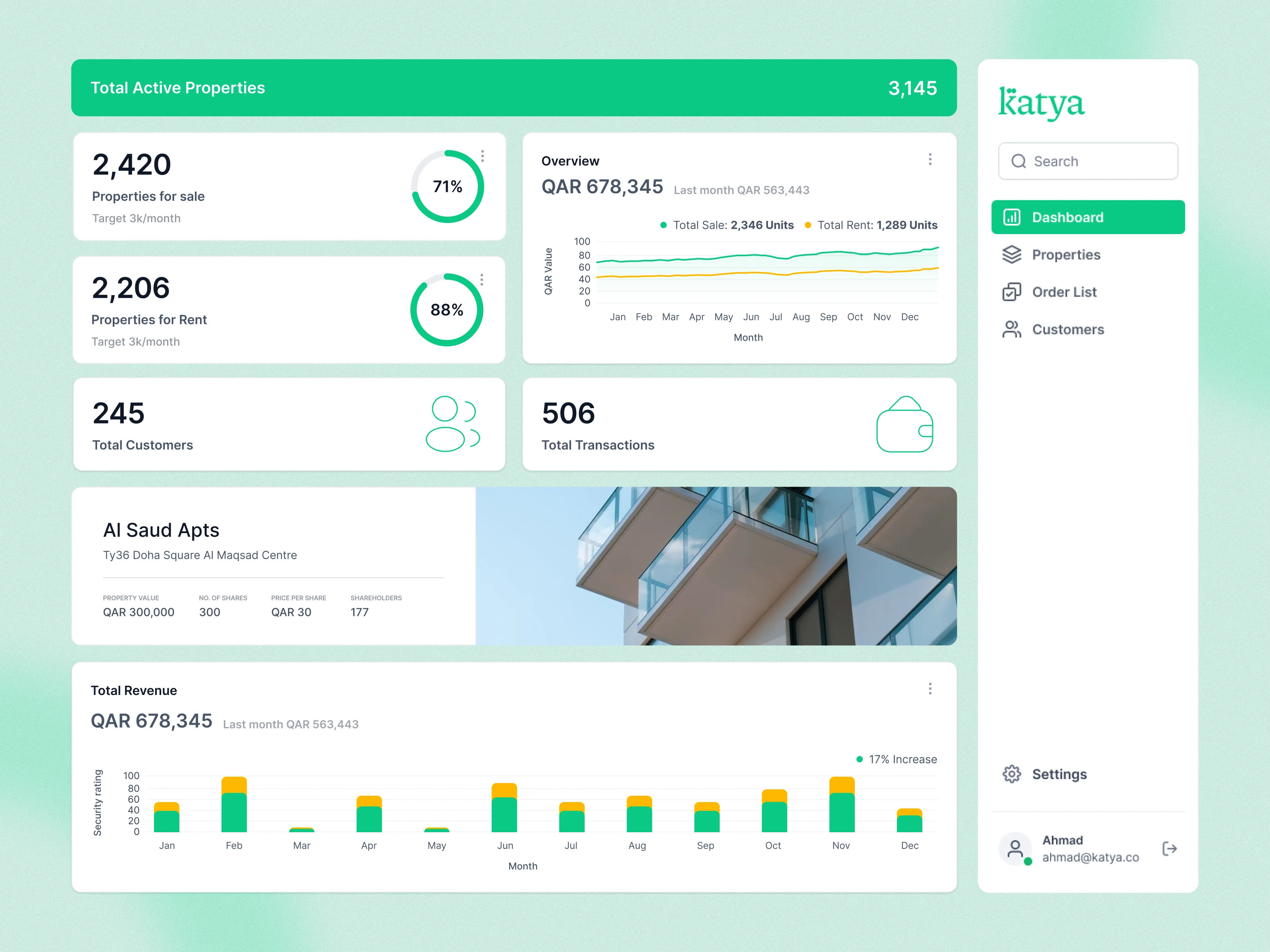This screenshot has height=952, width=1270.
Task: Click the 245 Total Customers card
Action: pos(289,424)
